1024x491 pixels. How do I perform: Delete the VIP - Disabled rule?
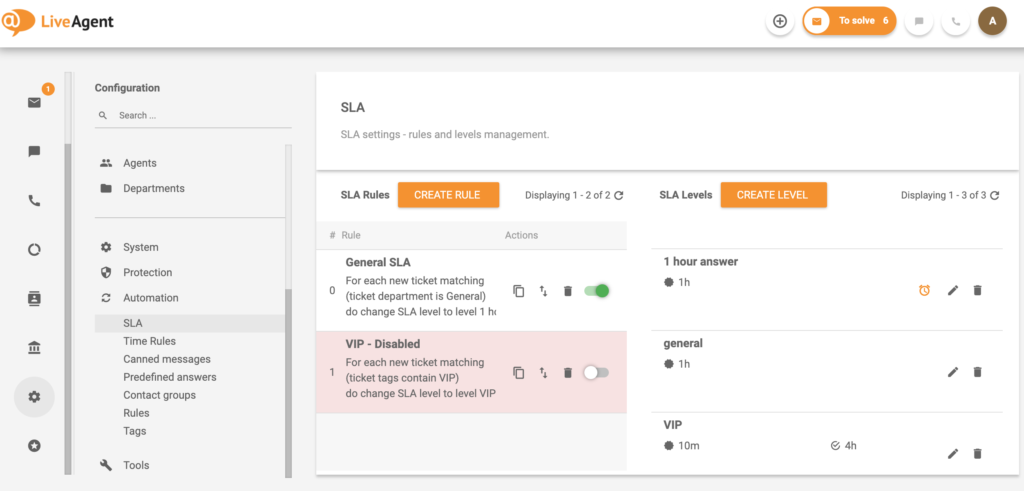[567, 373]
